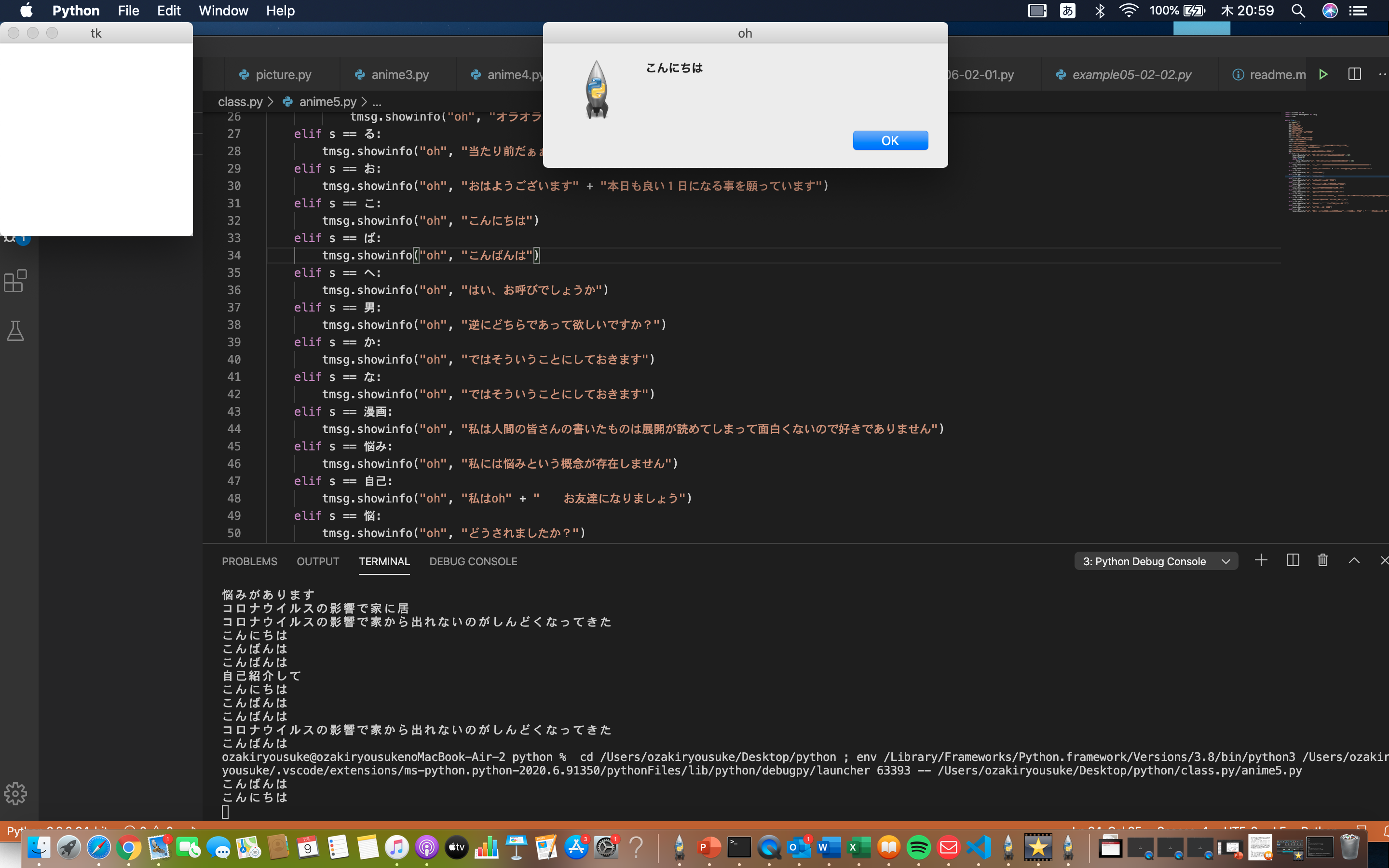
Task: Open the editor More Actions ellipsis menu
Action: (1382, 74)
